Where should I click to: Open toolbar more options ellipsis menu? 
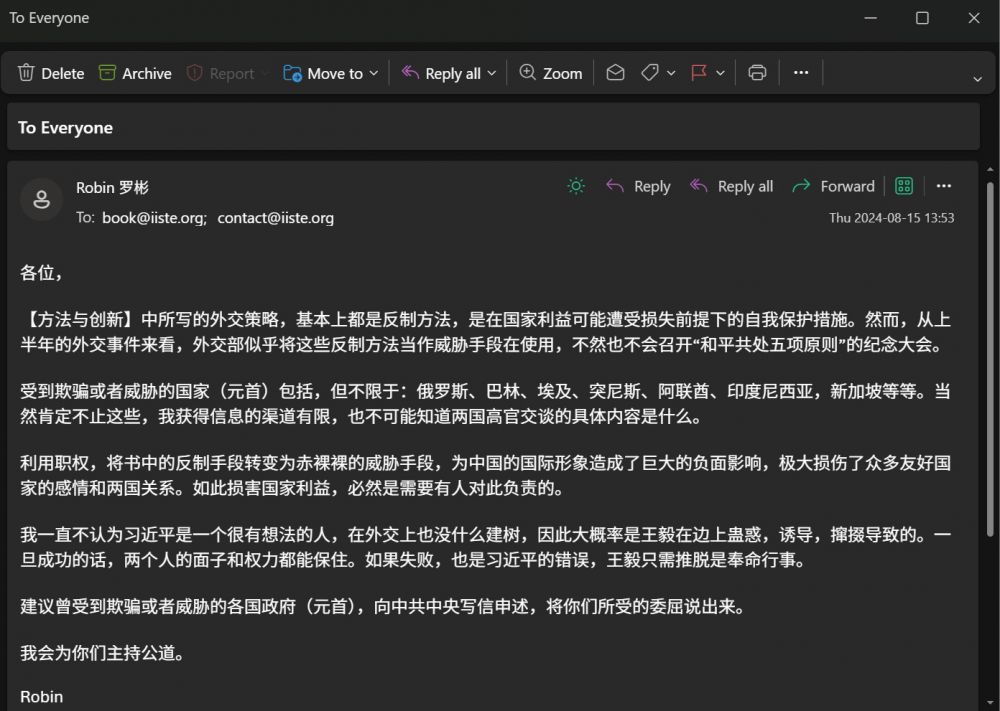point(801,73)
